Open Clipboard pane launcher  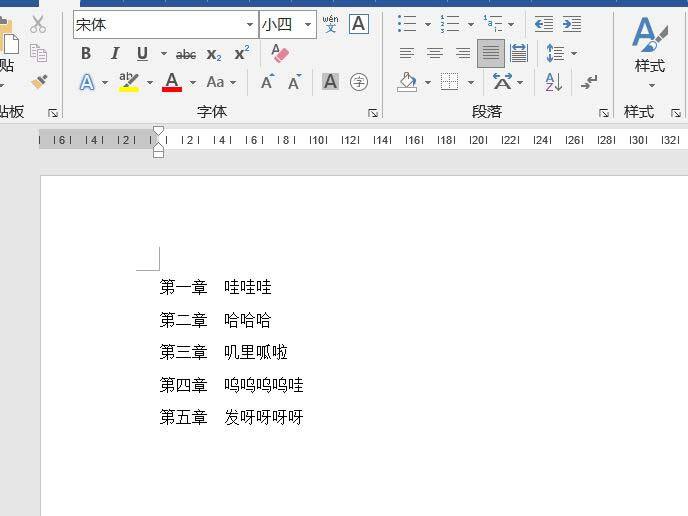[53, 113]
